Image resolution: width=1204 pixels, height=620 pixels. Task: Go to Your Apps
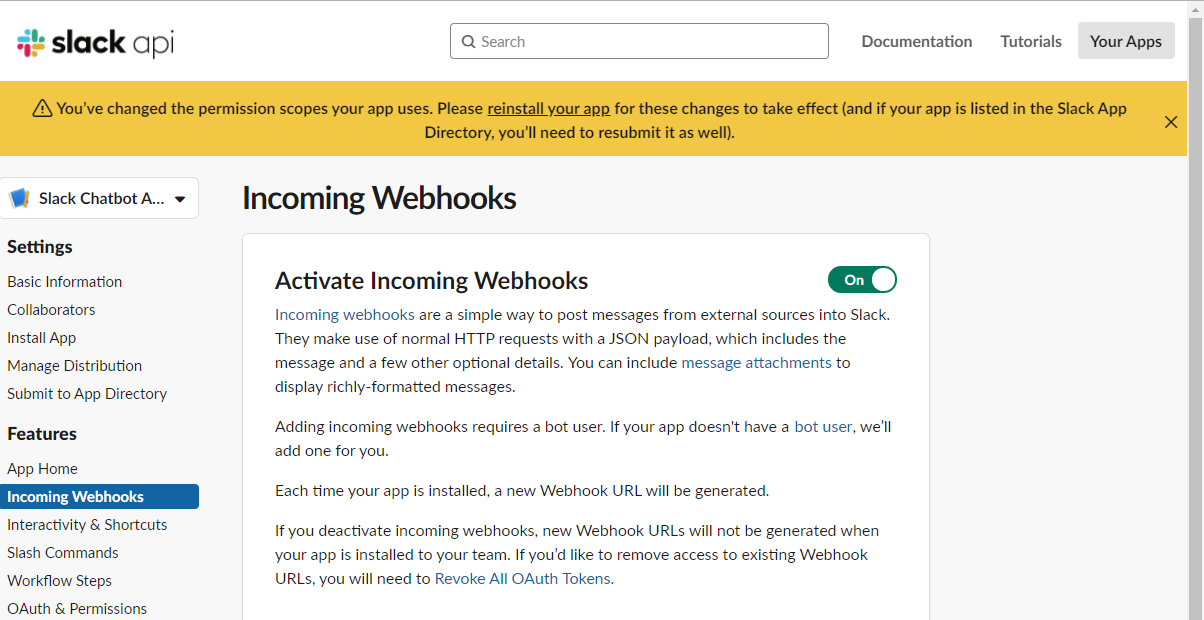pos(1126,41)
